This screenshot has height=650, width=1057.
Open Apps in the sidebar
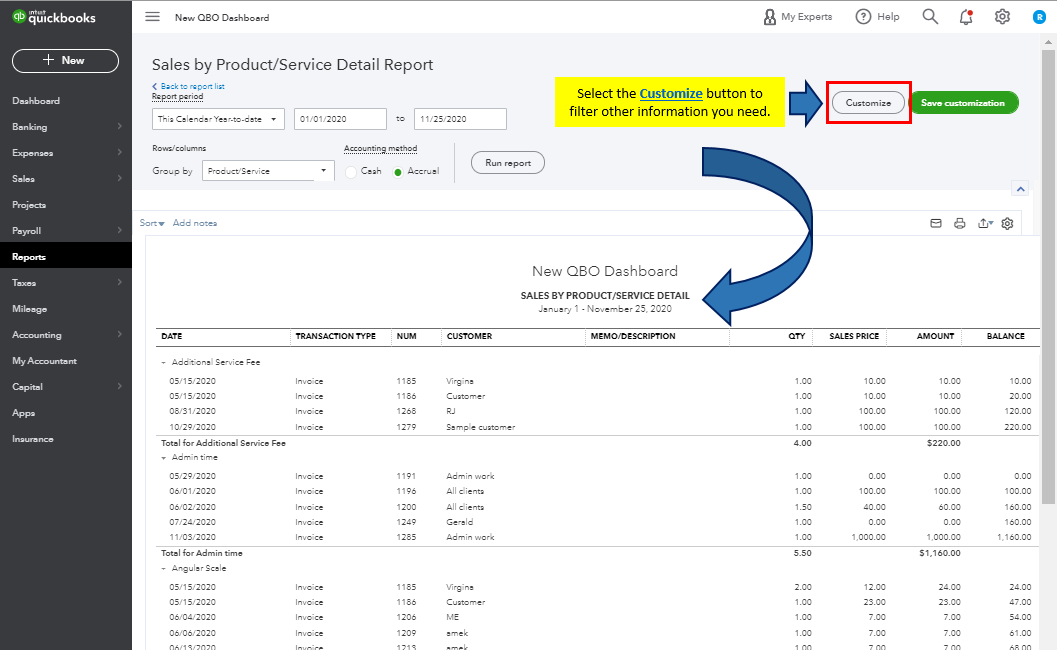pyautogui.click(x=24, y=413)
